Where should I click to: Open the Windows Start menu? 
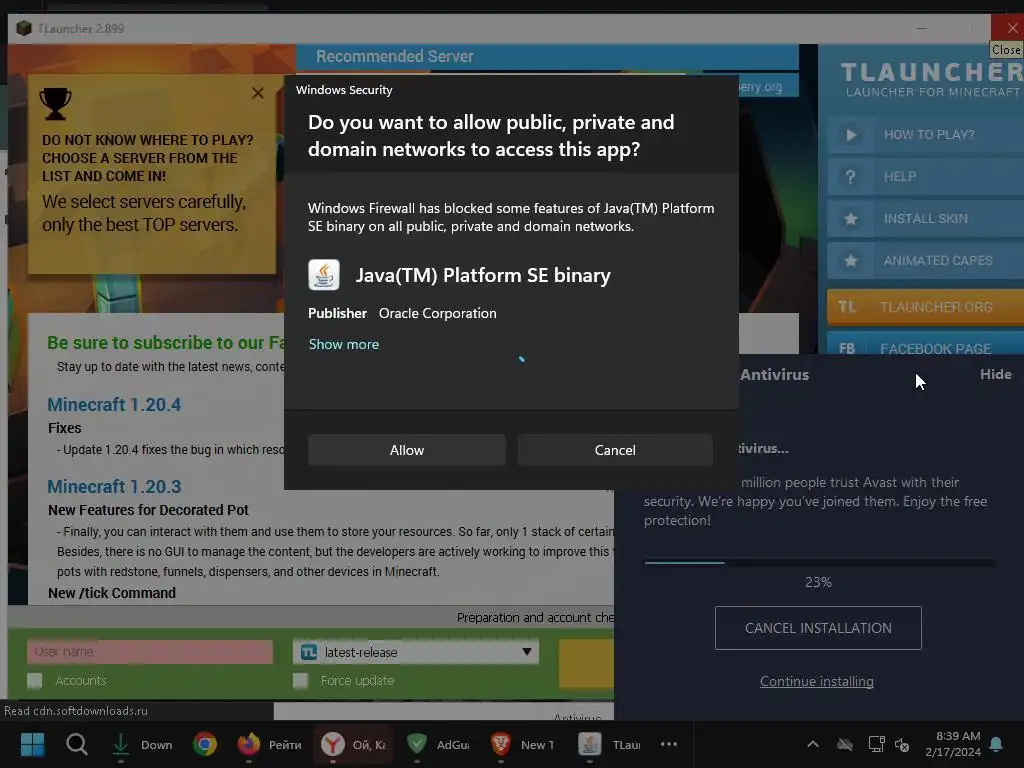(x=32, y=744)
